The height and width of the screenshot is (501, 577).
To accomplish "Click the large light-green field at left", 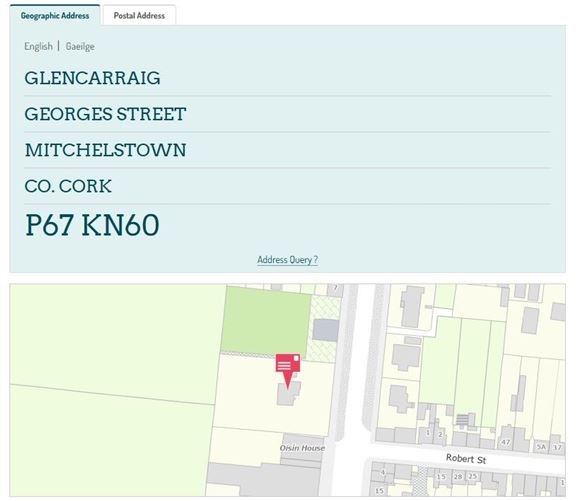I will point(110,390).
